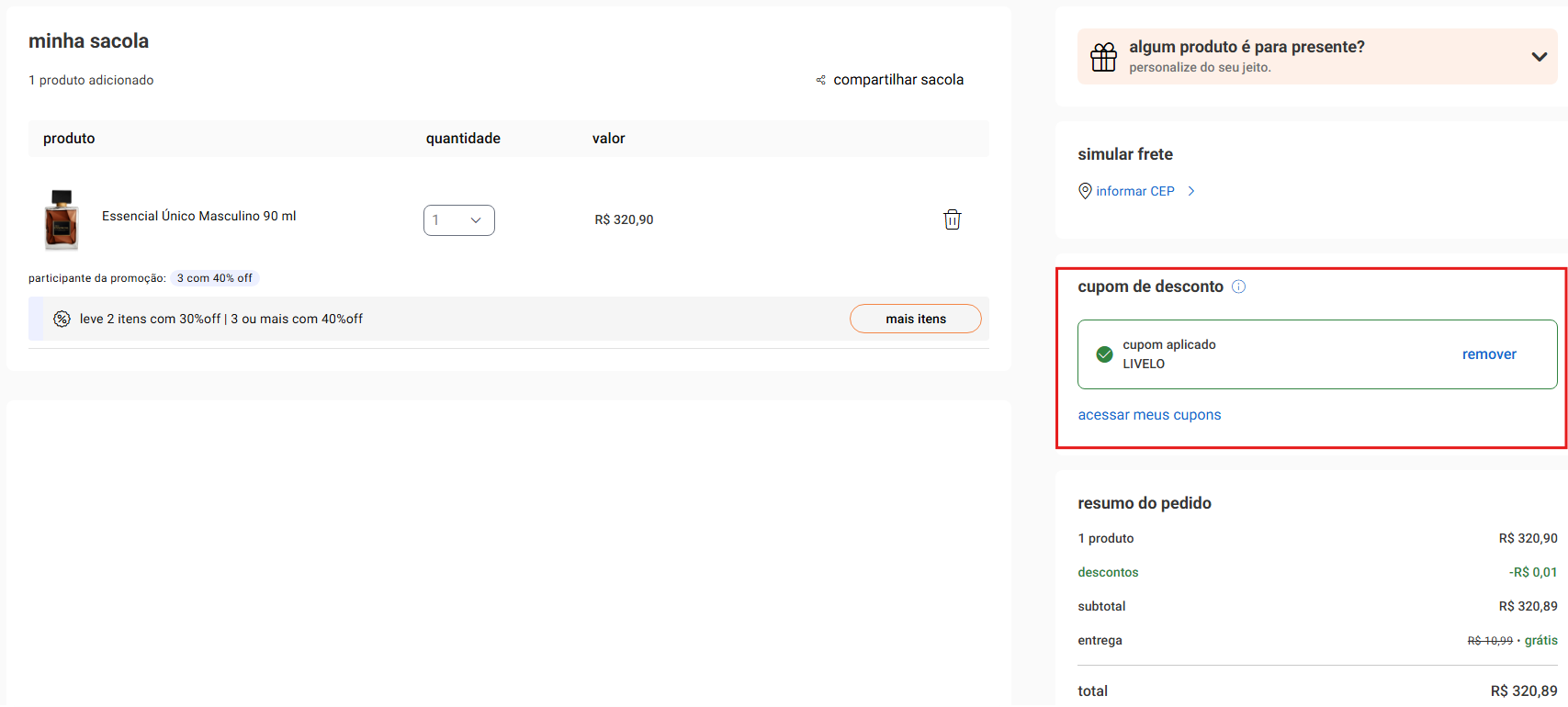Click the share icon beside compartilhar sacola
The height and width of the screenshot is (707, 1568).
pyautogui.click(x=820, y=81)
